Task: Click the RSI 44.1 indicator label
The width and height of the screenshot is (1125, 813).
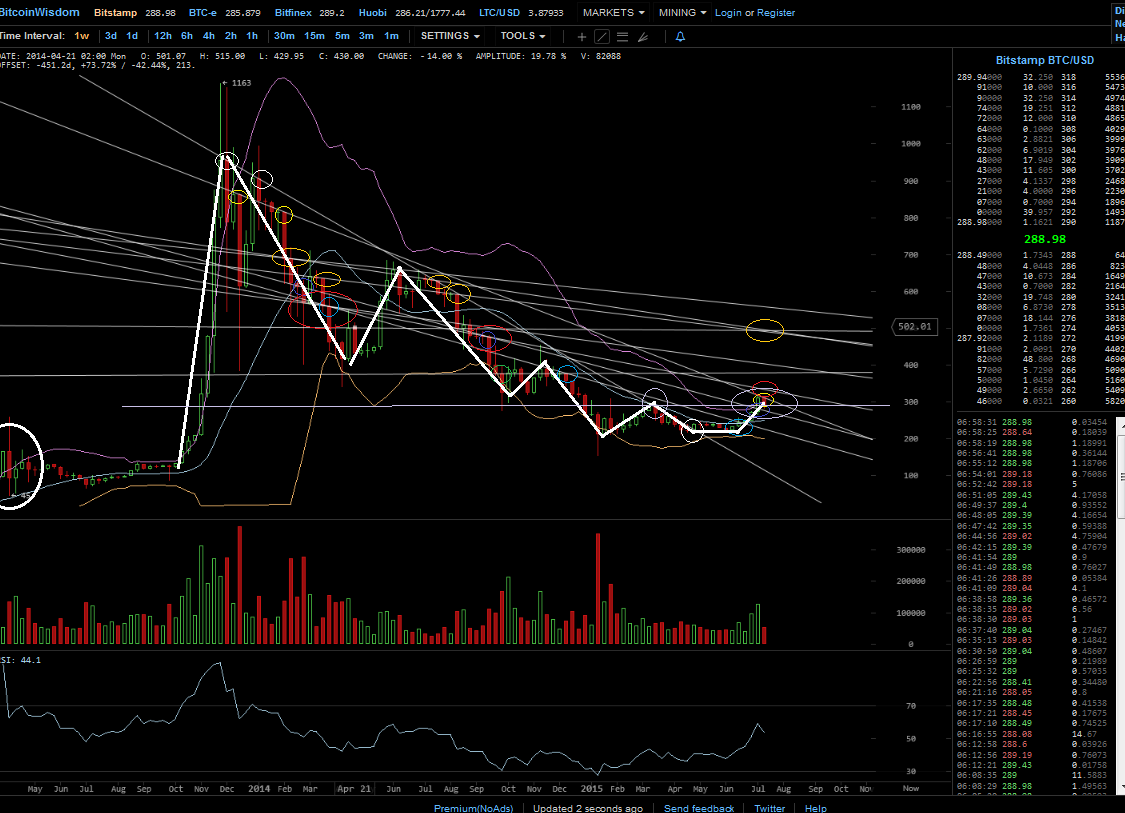Action: (x=21, y=660)
